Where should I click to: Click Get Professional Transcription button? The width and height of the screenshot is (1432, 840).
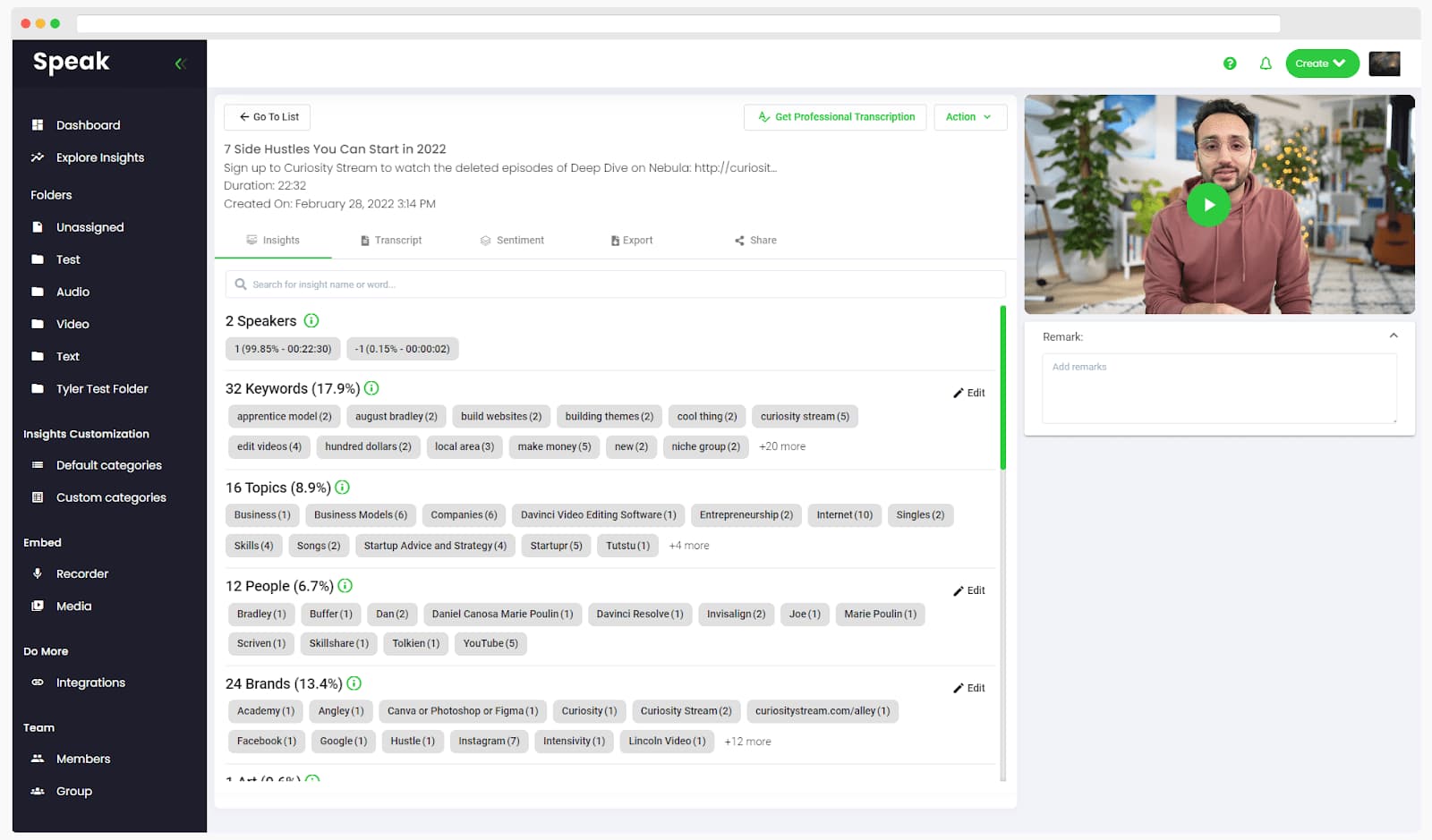pyautogui.click(x=835, y=117)
